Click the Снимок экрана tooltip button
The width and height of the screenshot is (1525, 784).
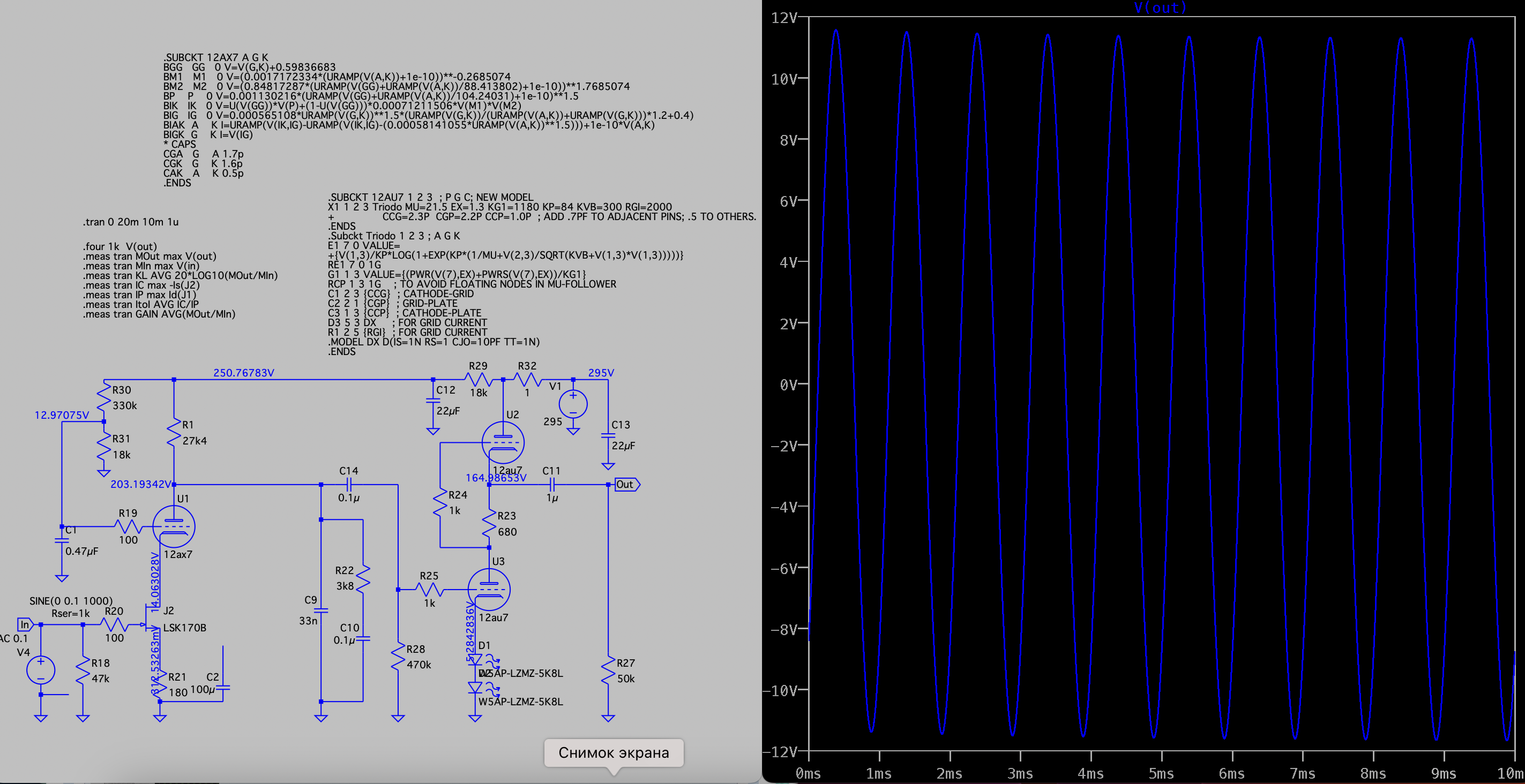[x=614, y=752]
